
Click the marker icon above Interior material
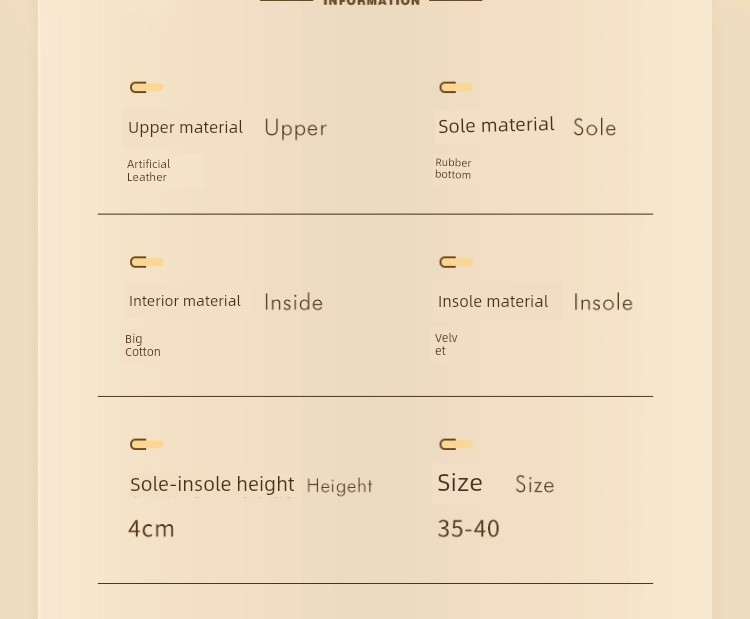pyautogui.click(x=147, y=262)
